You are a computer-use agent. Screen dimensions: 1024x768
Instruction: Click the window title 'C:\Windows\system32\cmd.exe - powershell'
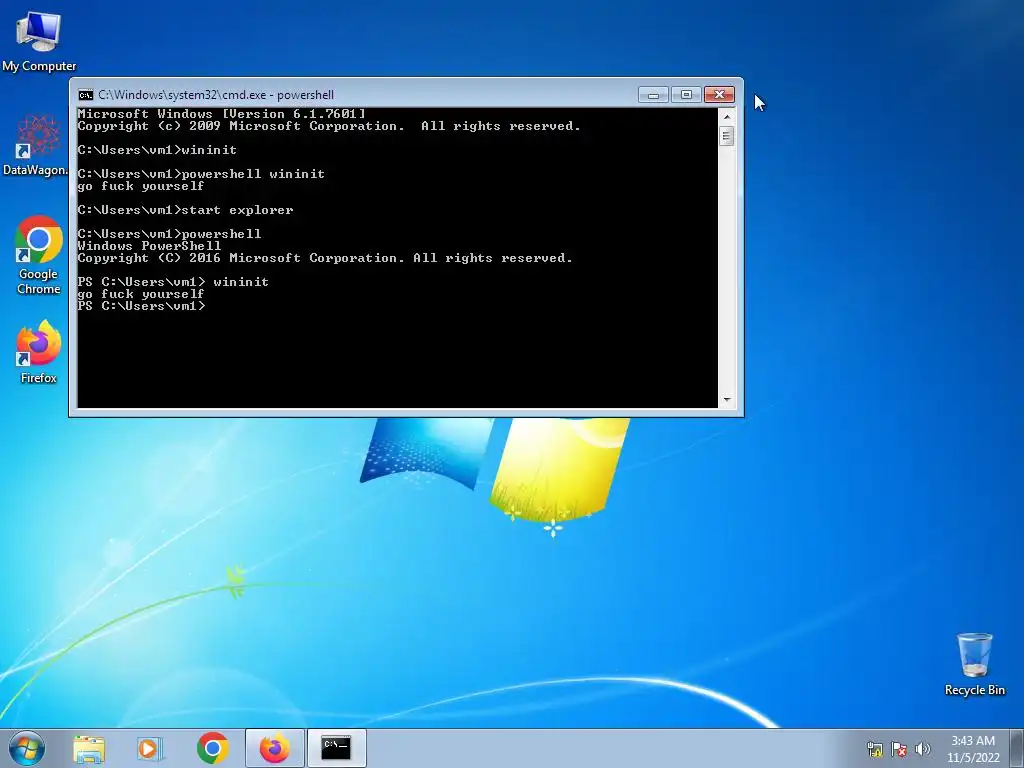point(216,95)
